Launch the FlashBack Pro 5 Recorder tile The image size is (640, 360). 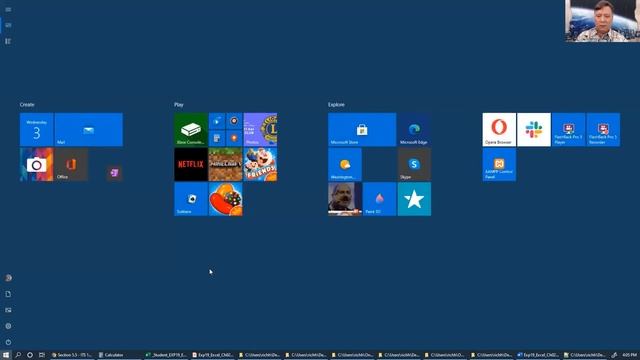click(603, 130)
